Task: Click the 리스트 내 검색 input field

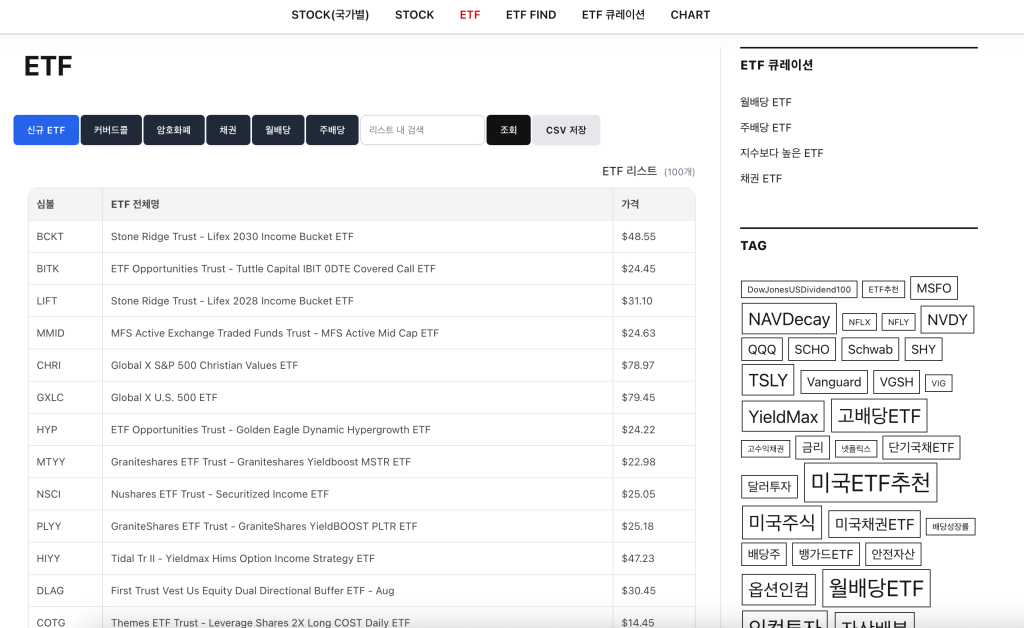Action: (422, 130)
